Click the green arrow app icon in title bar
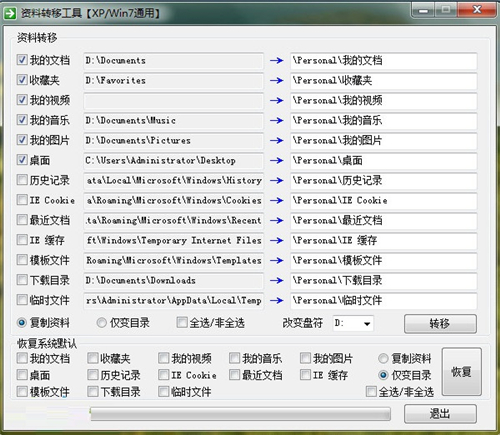 pos(10,14)
